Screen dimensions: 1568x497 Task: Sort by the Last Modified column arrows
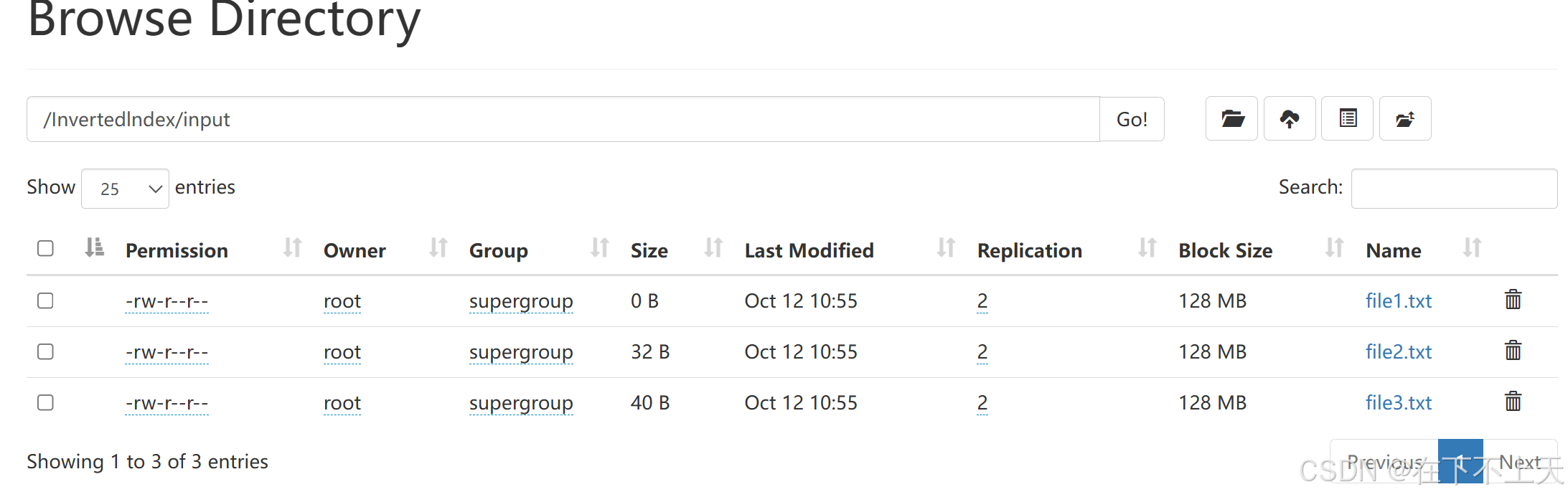945,248
